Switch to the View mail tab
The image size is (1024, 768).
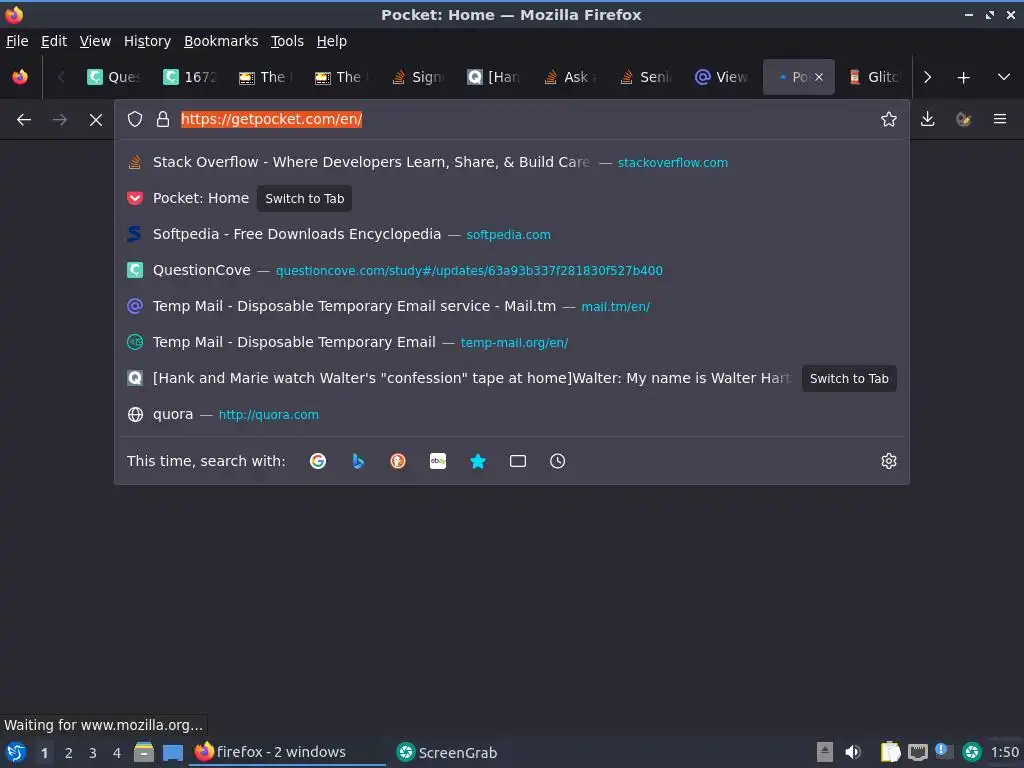722,77
